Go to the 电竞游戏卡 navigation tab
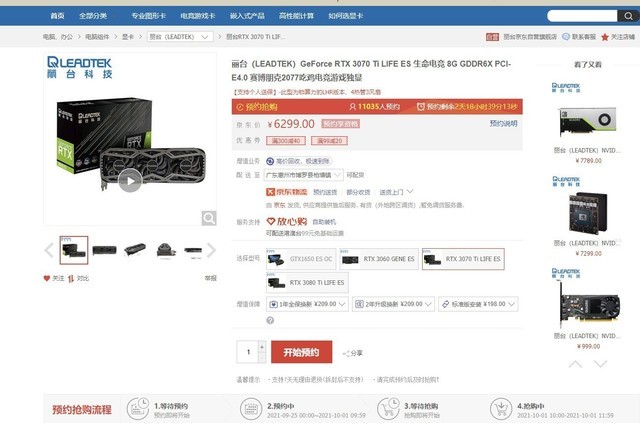 198,16
